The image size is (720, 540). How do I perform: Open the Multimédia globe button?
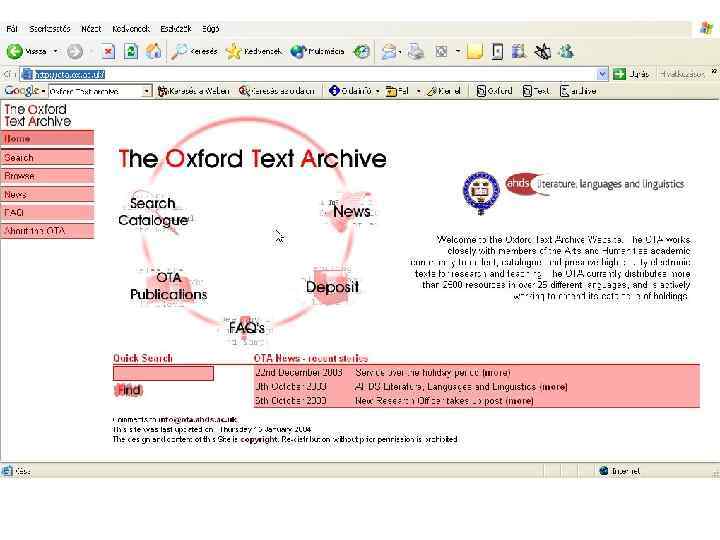coord(318,51)
